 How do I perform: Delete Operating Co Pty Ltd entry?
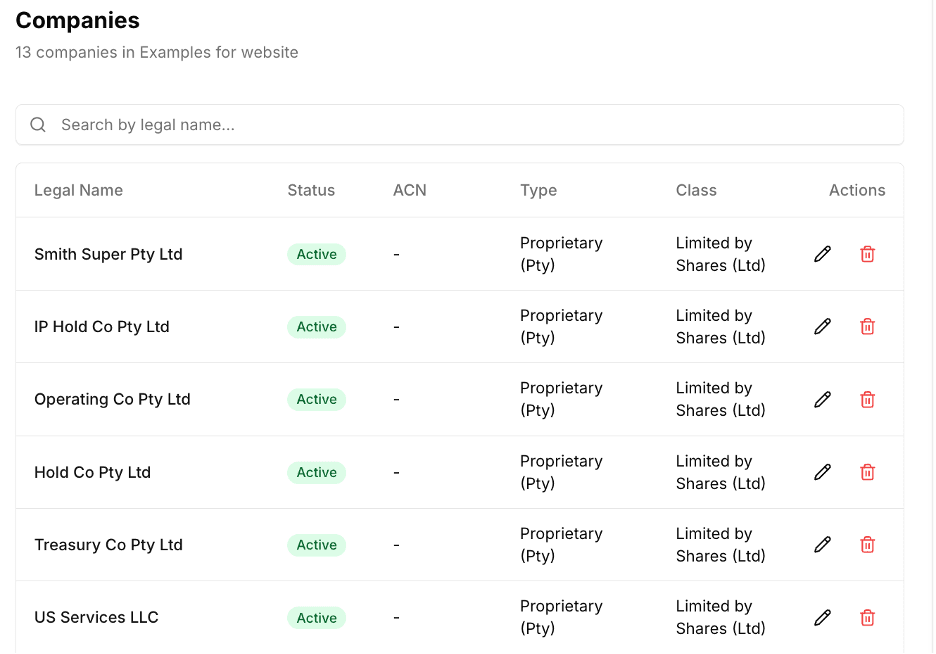[x=866, y=399]
